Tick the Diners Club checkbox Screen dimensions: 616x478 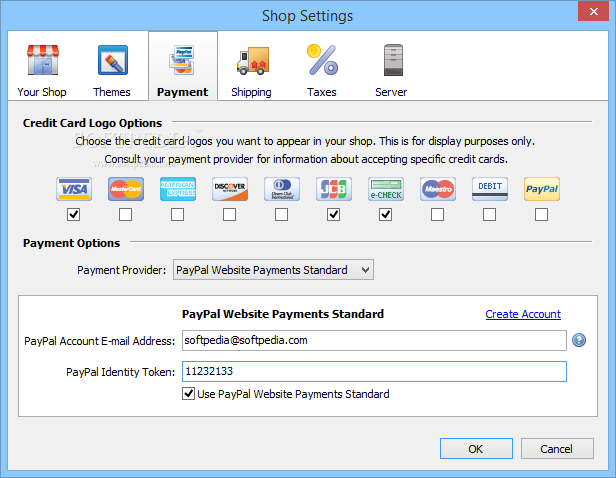281,215
